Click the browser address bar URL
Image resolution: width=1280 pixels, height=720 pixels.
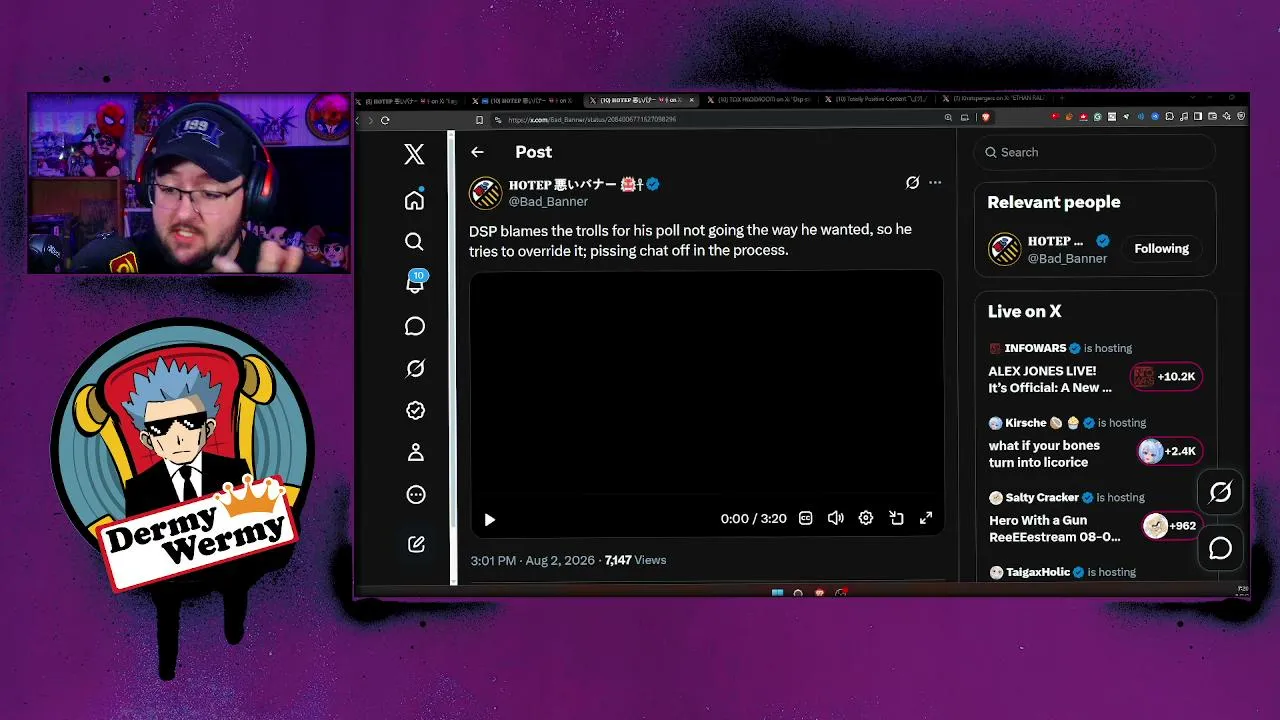point(592,120)
